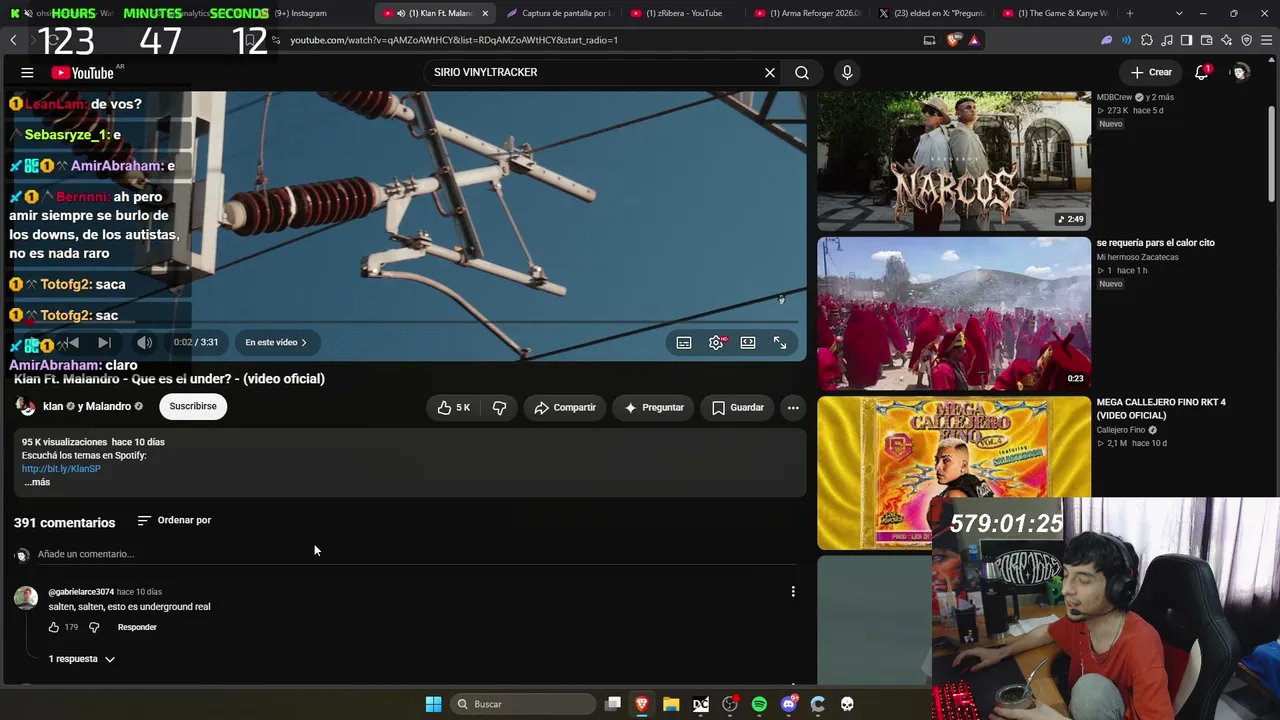1280x720 pixels.
Task: Click the Preguntar button
Action: (654, 407)
